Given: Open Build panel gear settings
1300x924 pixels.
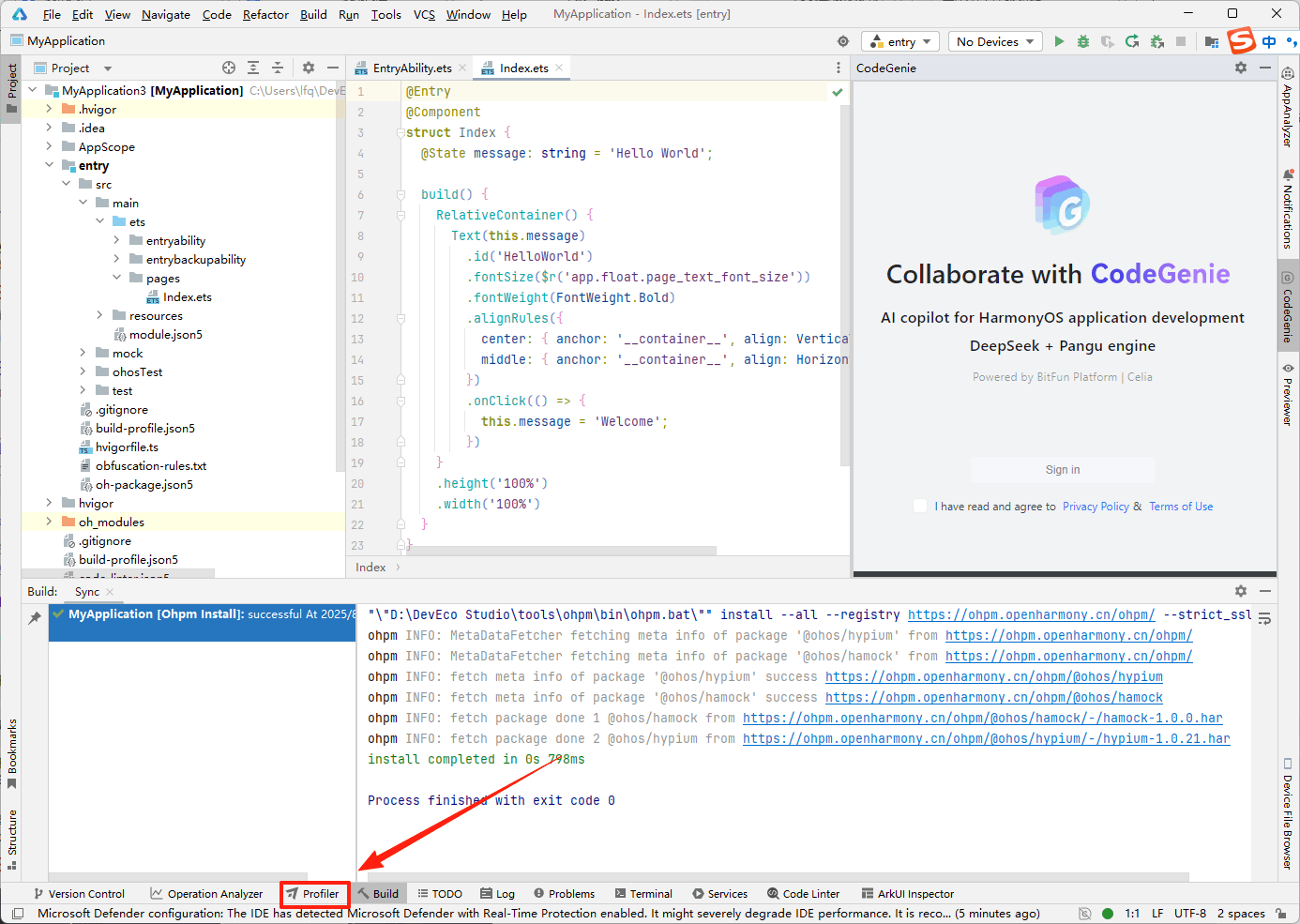Looking at the screenshot, I should [1241, 591].
